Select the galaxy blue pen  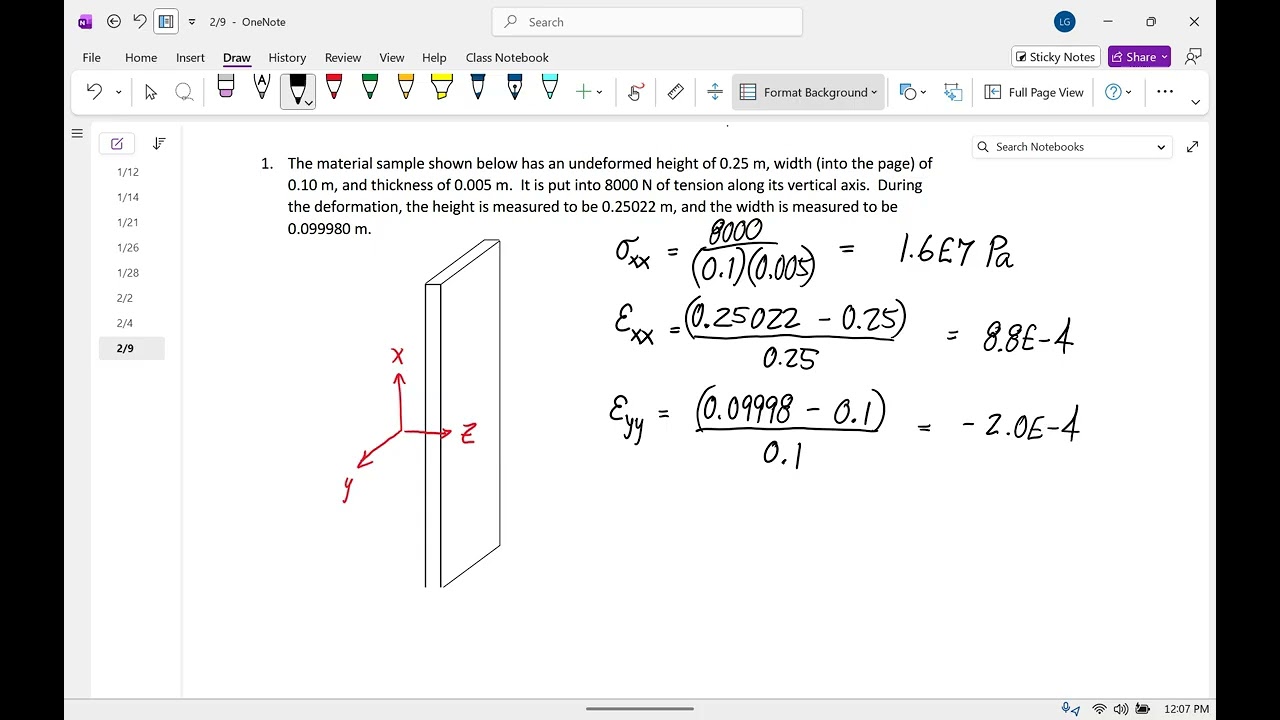514,88
